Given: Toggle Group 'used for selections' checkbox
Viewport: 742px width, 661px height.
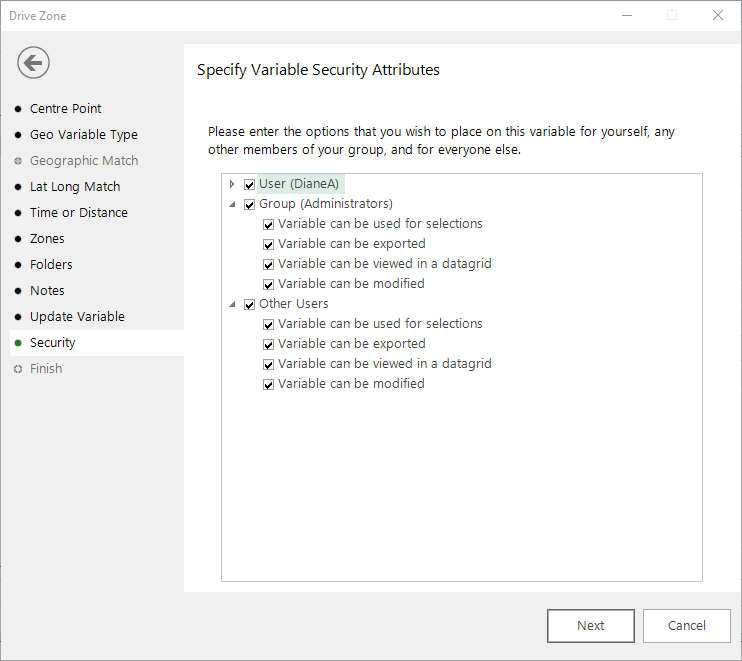Looking at the screenshot, I should (x=268, y=224).
